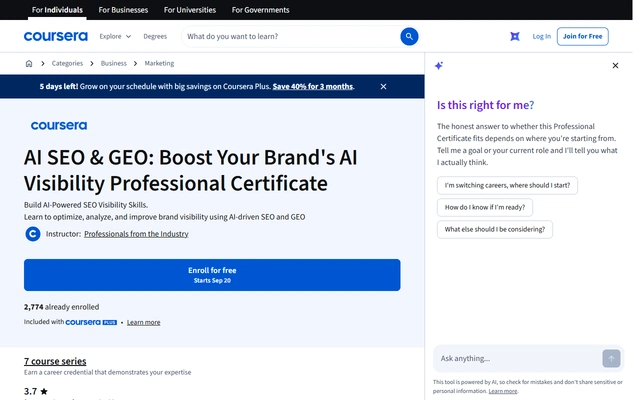Open the Degrees menu link

tap(155, 36)
